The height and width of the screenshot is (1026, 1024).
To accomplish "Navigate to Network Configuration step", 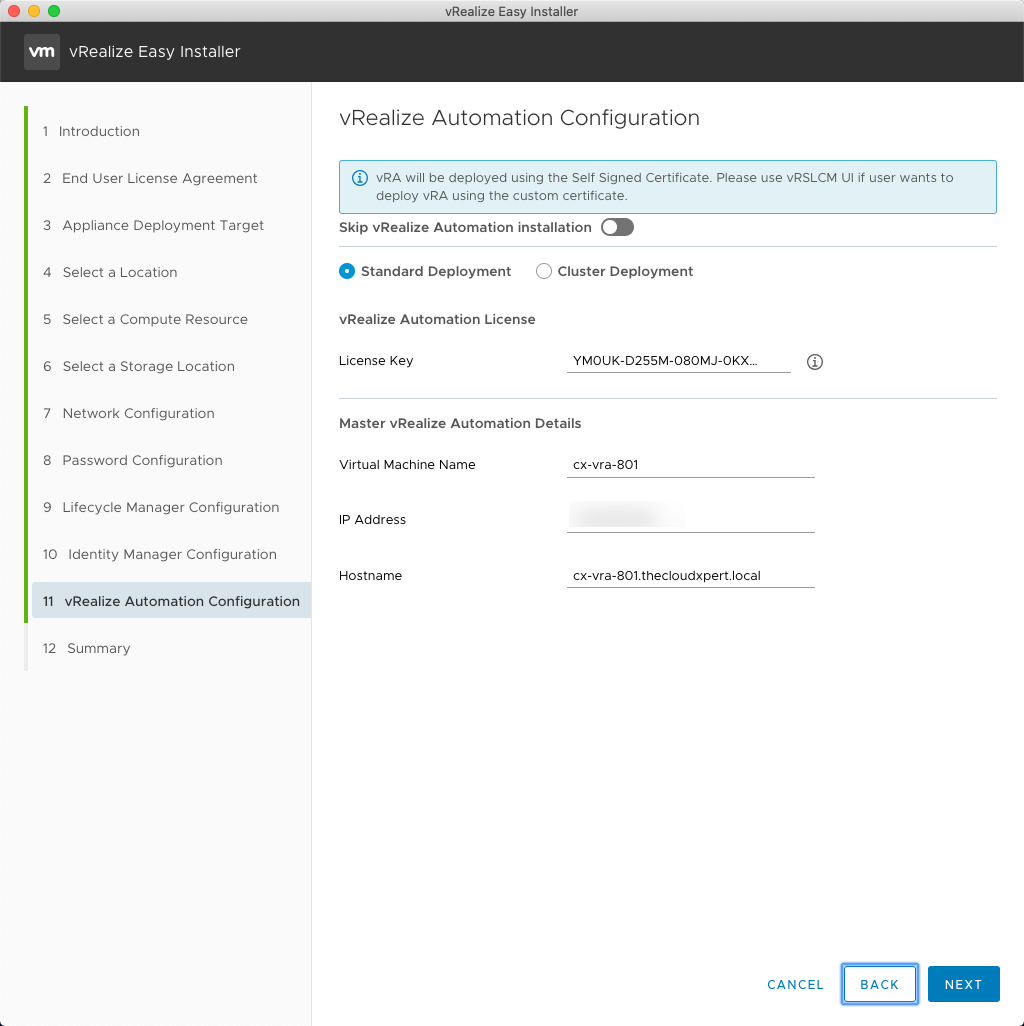I will 138,413.
